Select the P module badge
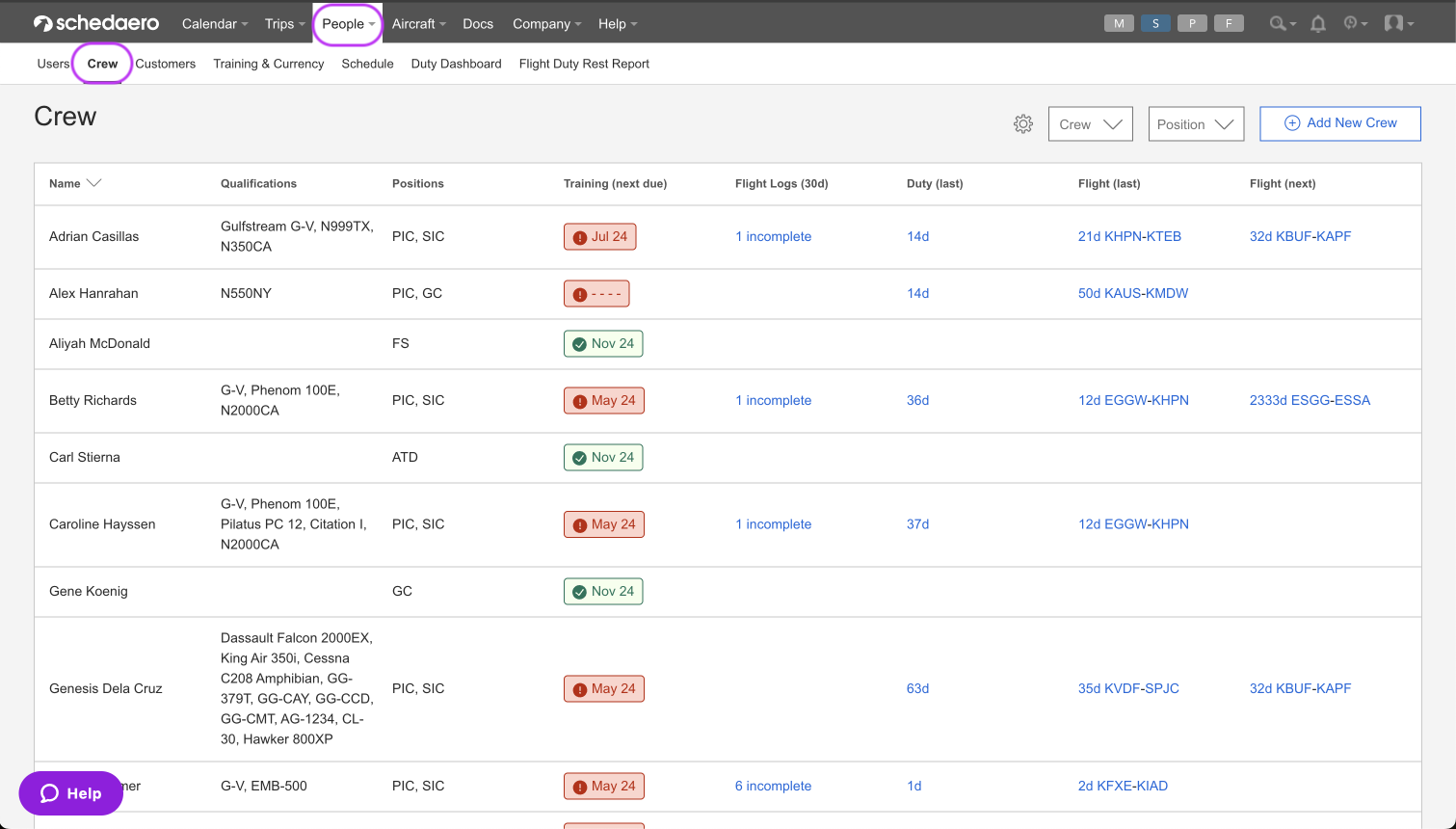The width and height of the screenshot is (1456, 829). coord(1192,23)
